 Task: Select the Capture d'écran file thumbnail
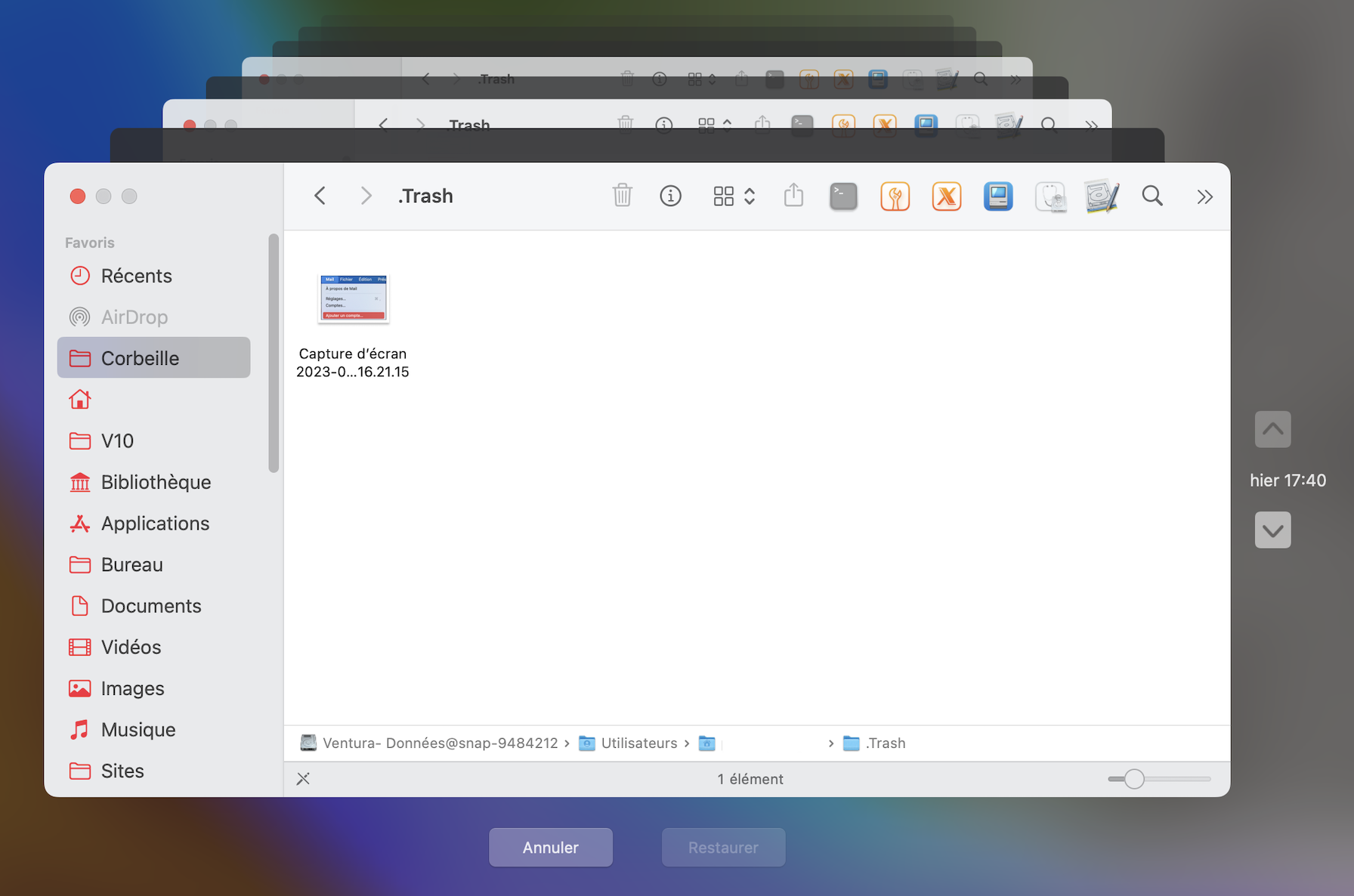pos(353,298)
